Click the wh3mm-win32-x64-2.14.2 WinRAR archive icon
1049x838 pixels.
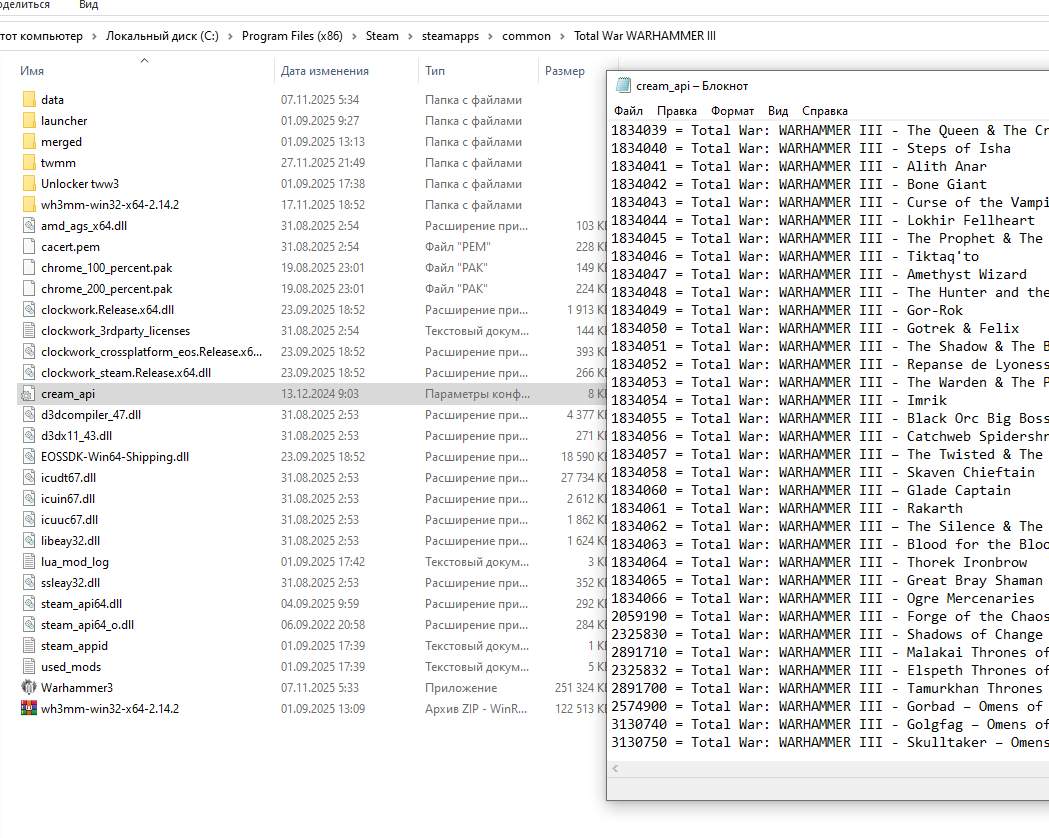coord(29,708)
